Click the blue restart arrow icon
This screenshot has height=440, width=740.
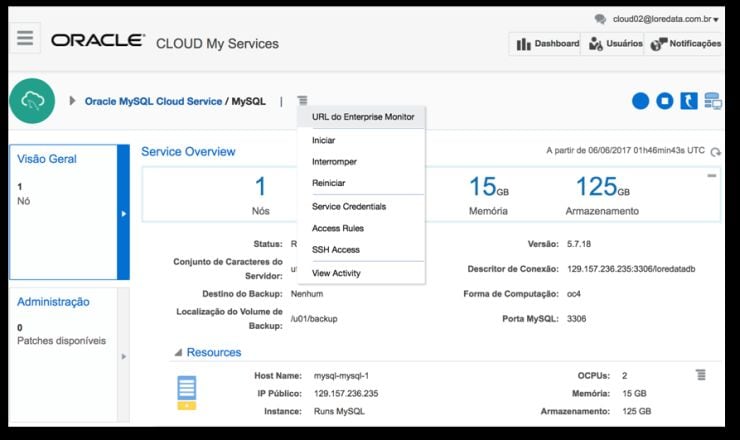[689, 101]
